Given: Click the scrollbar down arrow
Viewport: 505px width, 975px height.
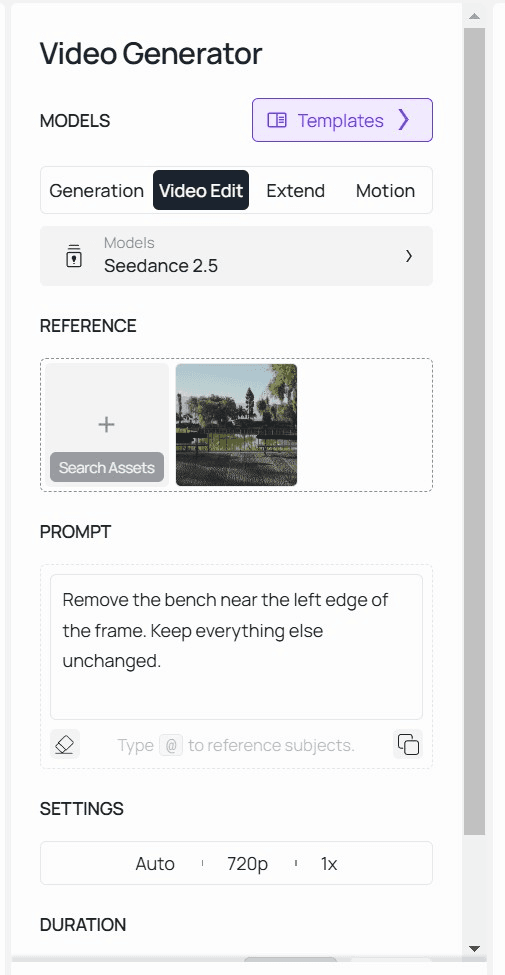Looking at the screenshot, I should pos(475,949).
